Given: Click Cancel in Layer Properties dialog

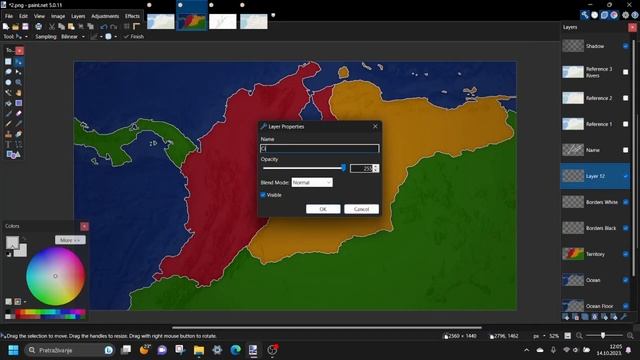Looking at the screenshot, I should pyautogui.click(x=361, y=209).
